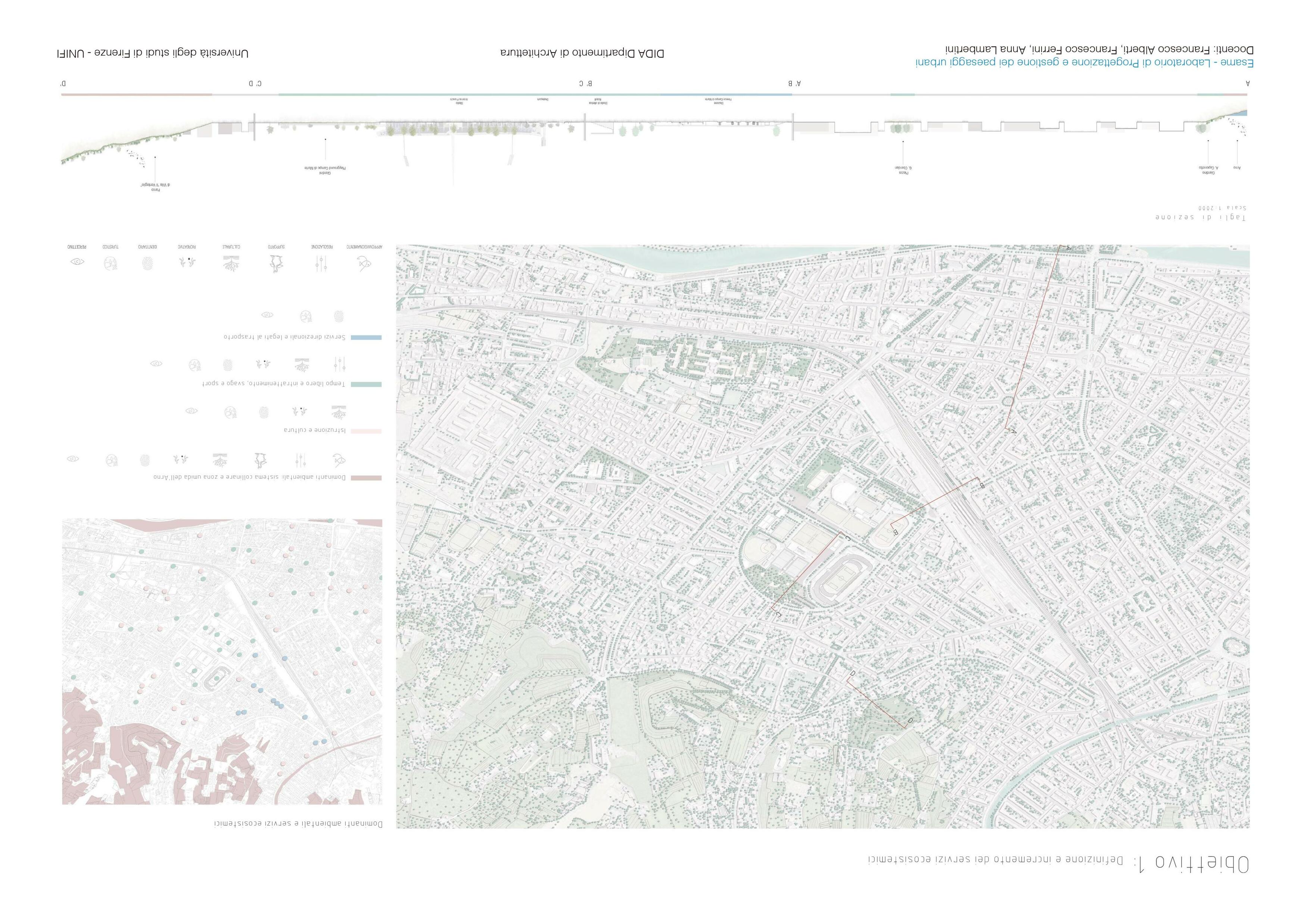Click the fingerprint icon beside the Servizi direzionali legend entry
1307x924 pixels.
click(x=339, y=316)
